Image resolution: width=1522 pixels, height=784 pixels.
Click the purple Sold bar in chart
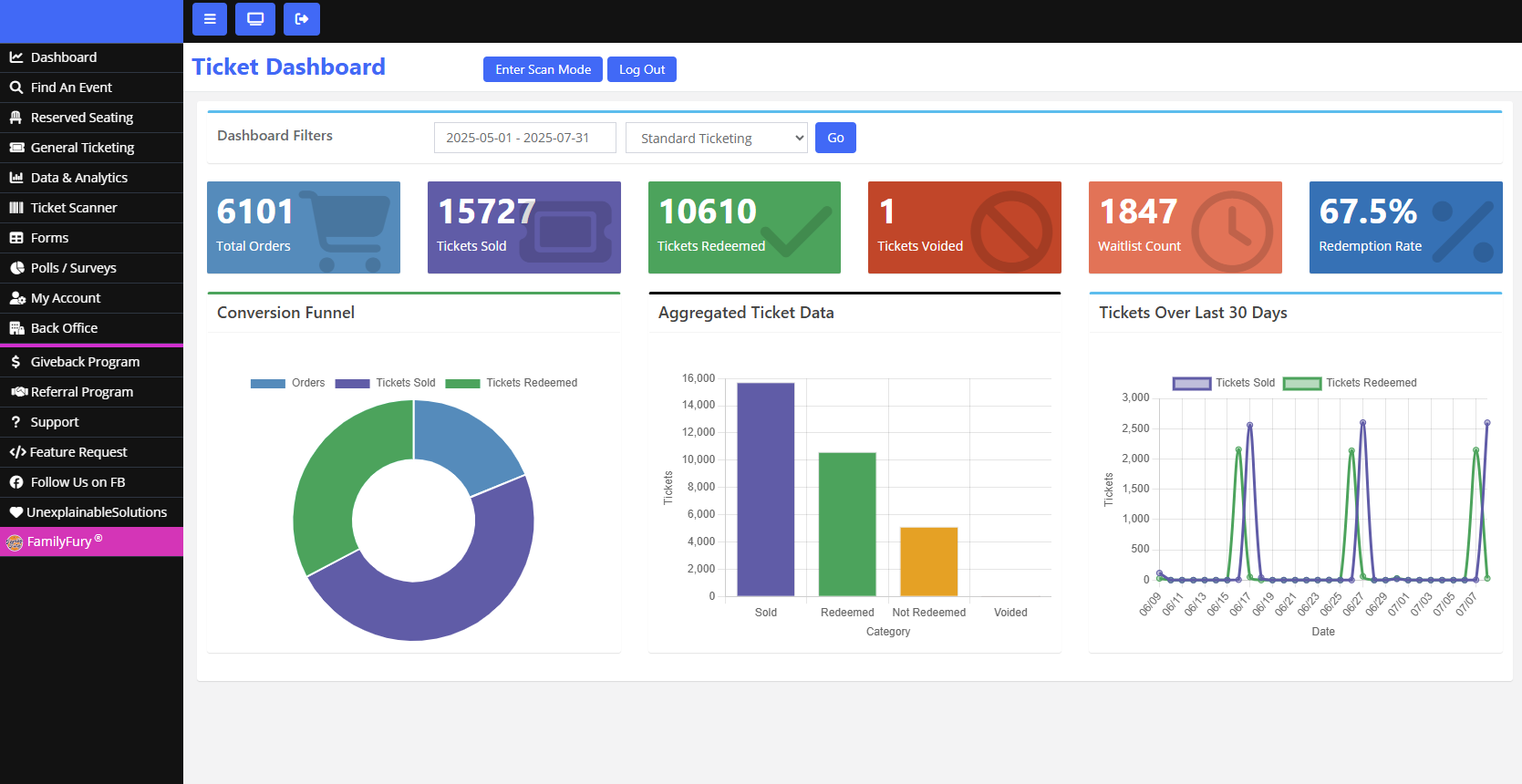tap(766, 490)
